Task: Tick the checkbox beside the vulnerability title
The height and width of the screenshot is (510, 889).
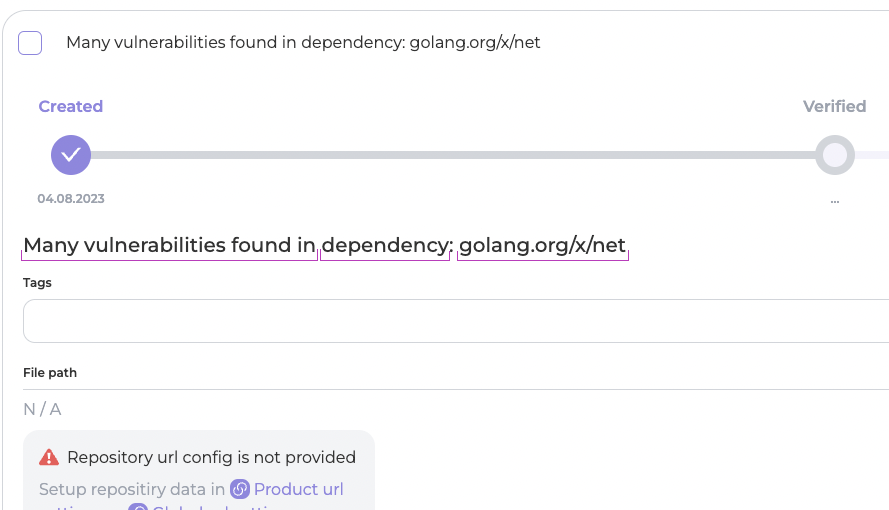Action: (30, 43)
